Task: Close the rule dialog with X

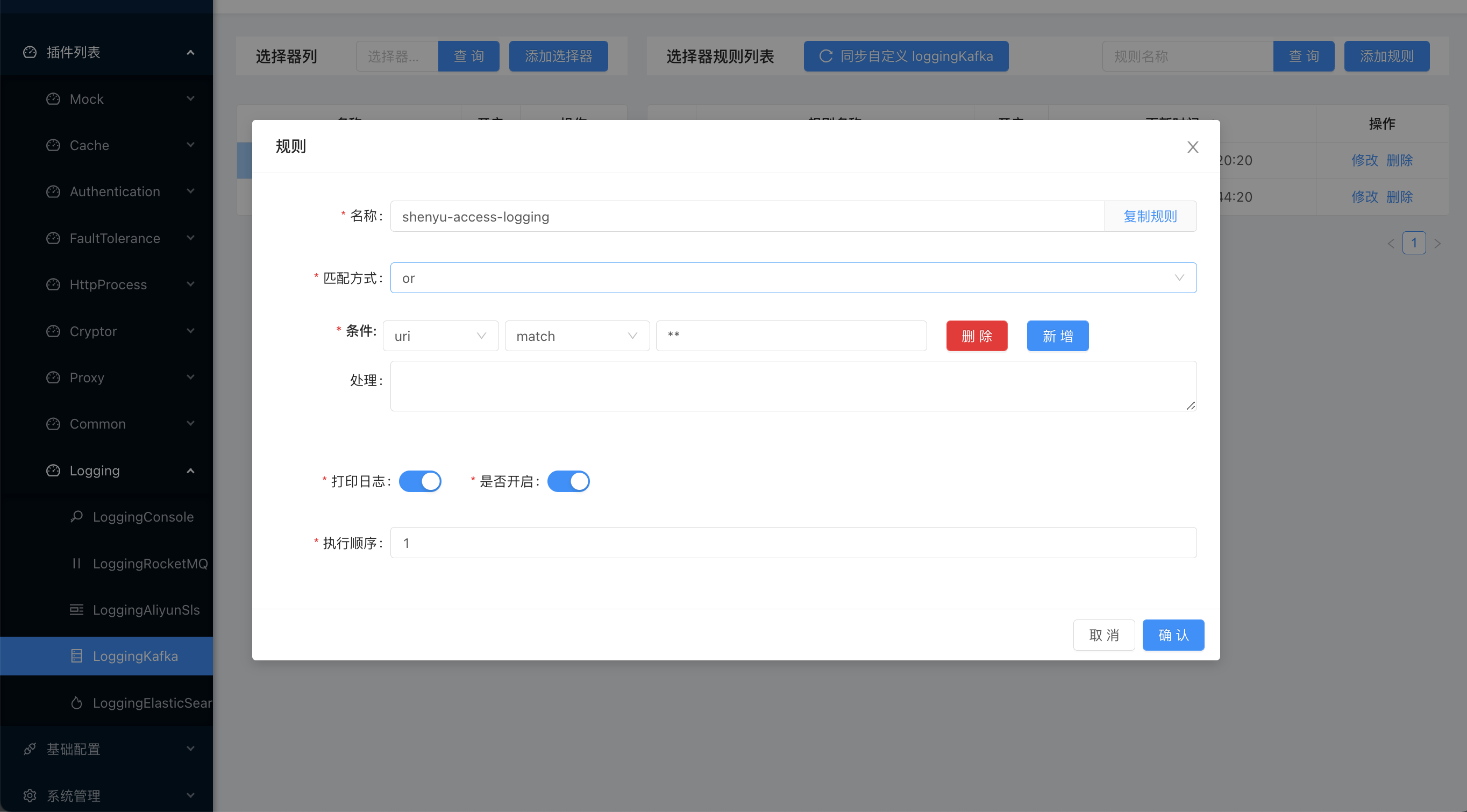Action: (x=1193, y=147)
